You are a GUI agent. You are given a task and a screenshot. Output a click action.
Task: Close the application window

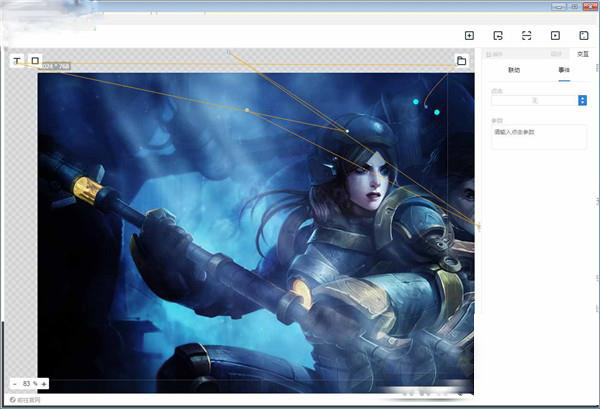[x=590, y=7]
